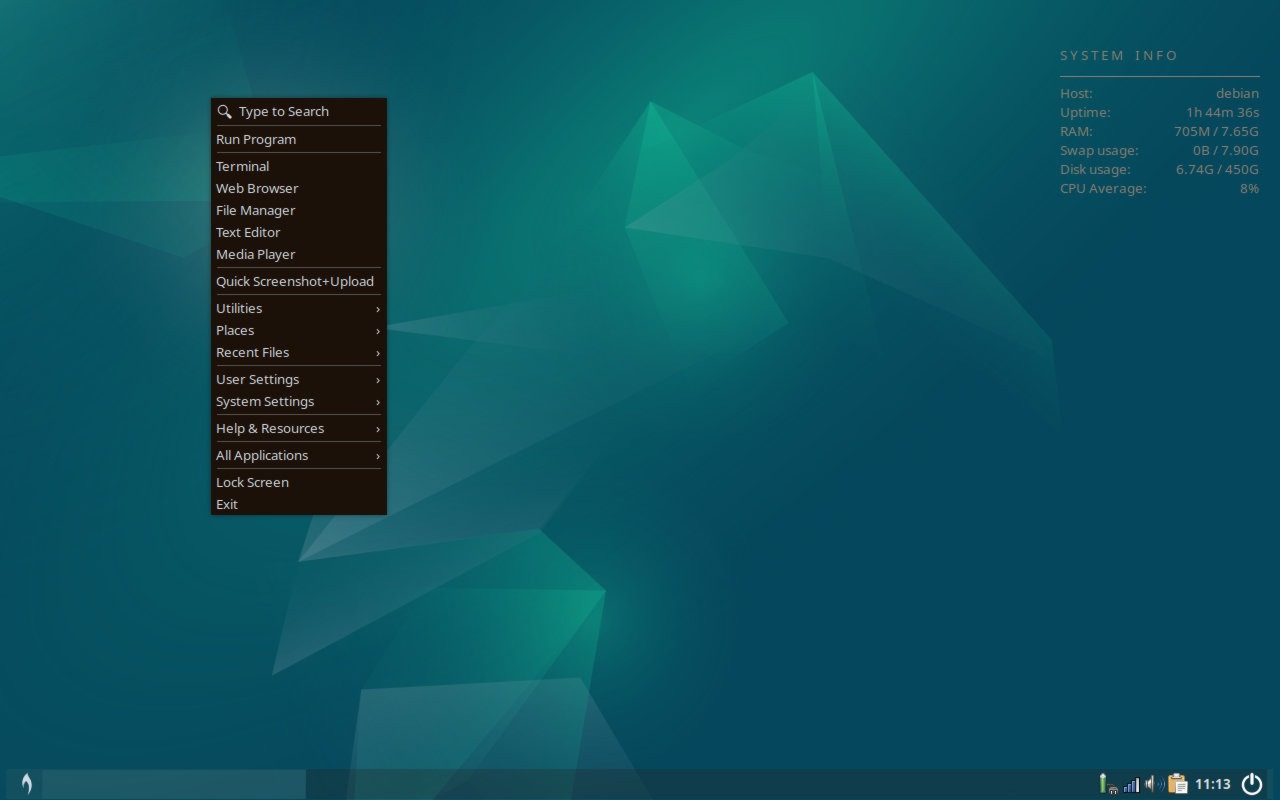Click the Swap usage value 0B / 7.90G
The height and width of the screenshot is (800, 1280).
pyautogui.click(x=1225, y=150)
